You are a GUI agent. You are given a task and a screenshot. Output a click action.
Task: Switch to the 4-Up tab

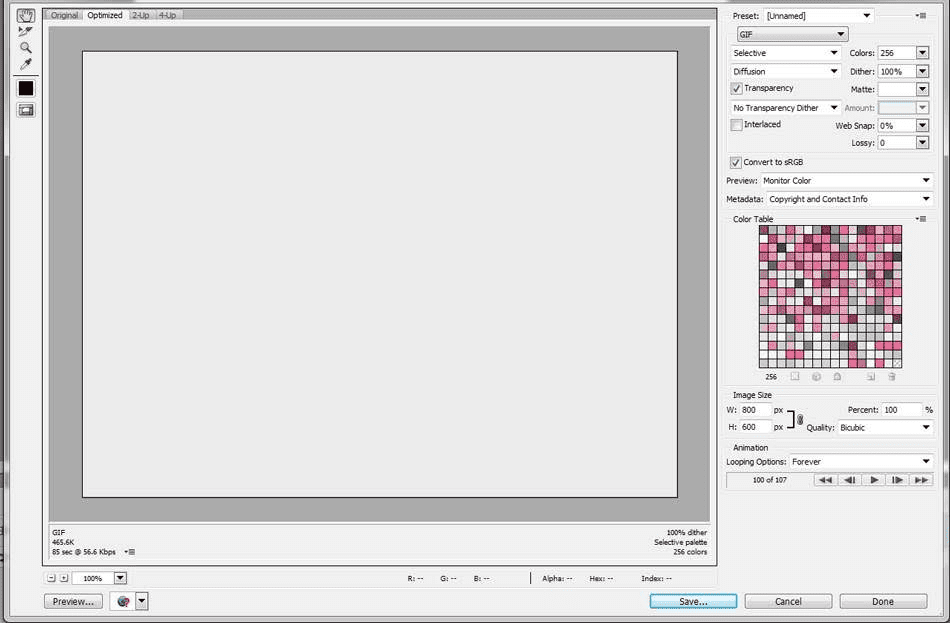tap(167, 15)
